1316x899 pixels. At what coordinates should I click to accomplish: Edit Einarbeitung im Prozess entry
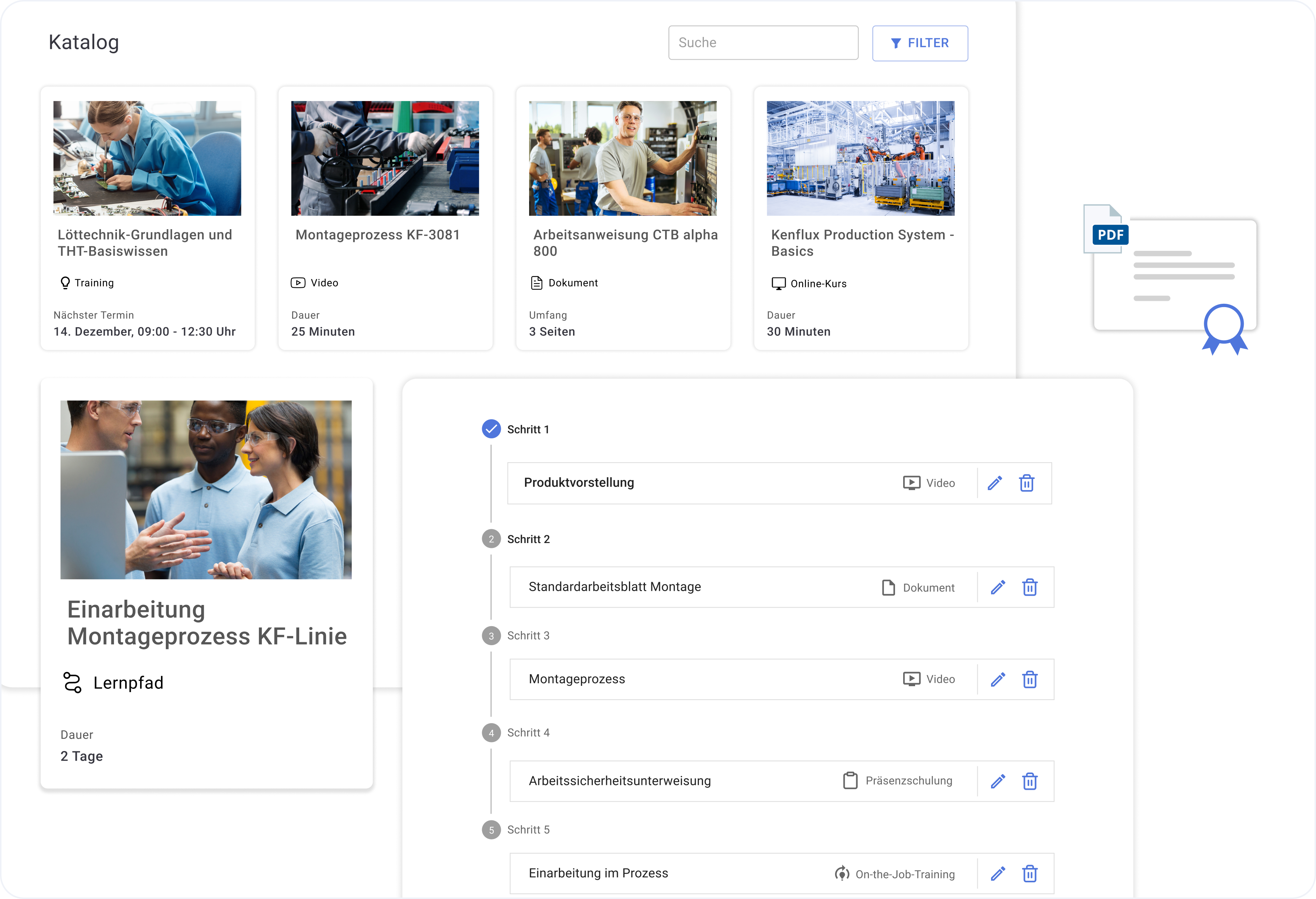pyautogui.click(x=998, y=874)
